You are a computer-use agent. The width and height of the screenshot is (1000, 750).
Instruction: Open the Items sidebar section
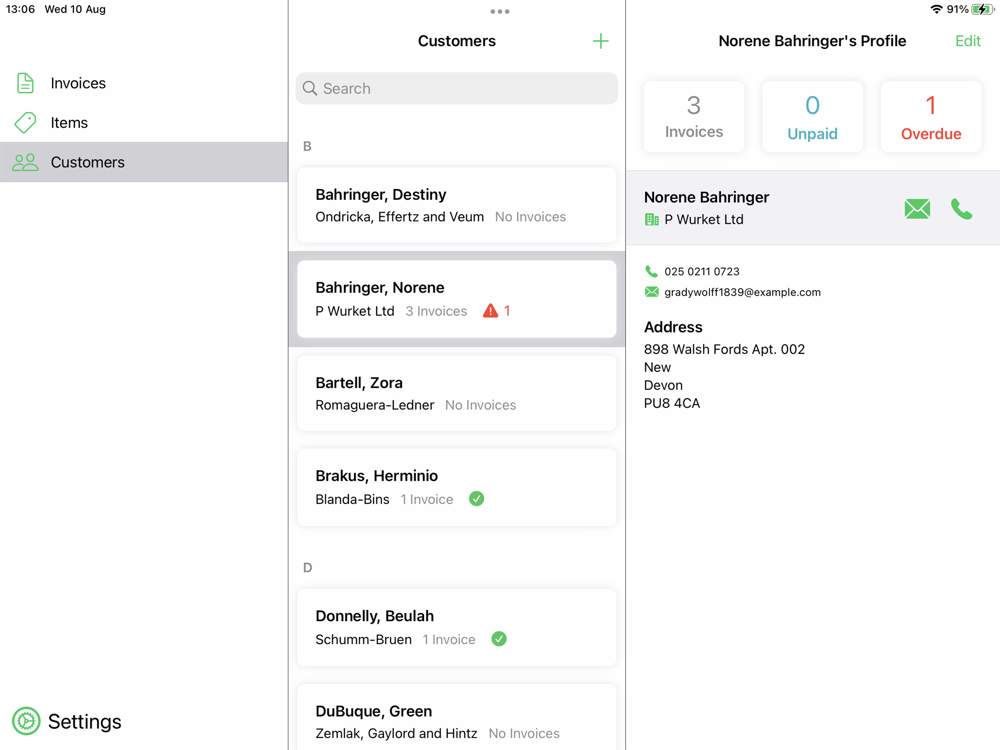(69, 123)
